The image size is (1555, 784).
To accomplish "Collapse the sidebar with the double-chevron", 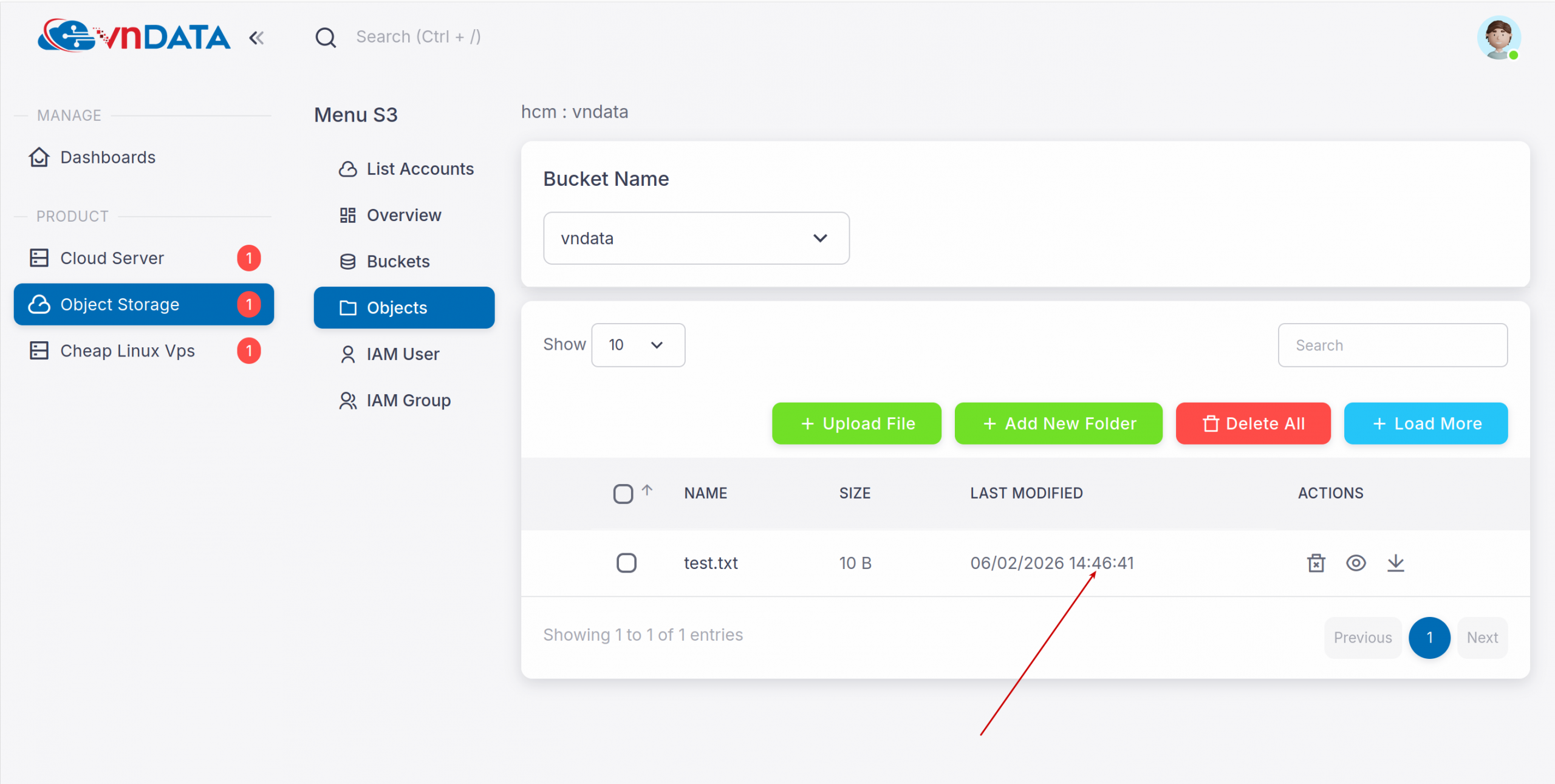I will click(256, 37).
